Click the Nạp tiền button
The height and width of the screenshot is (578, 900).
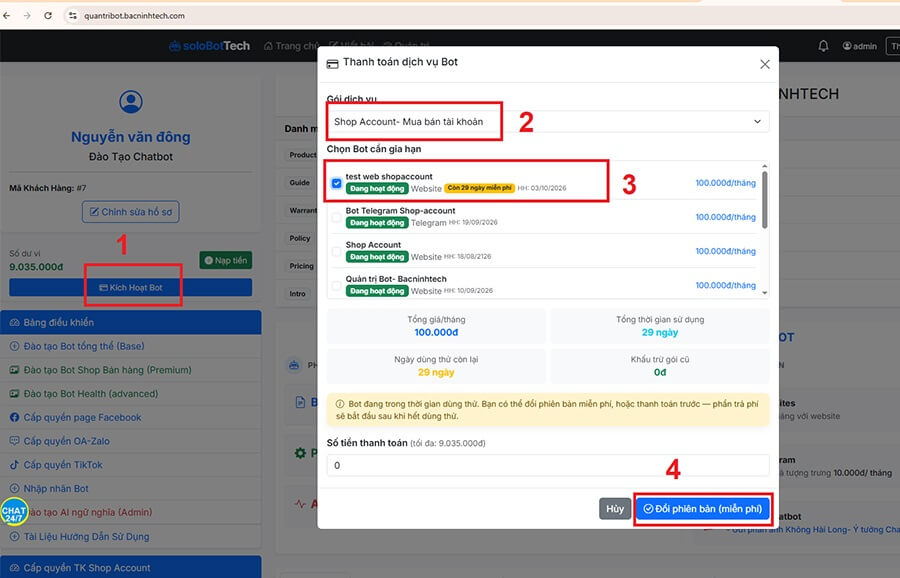pos(226,261)
